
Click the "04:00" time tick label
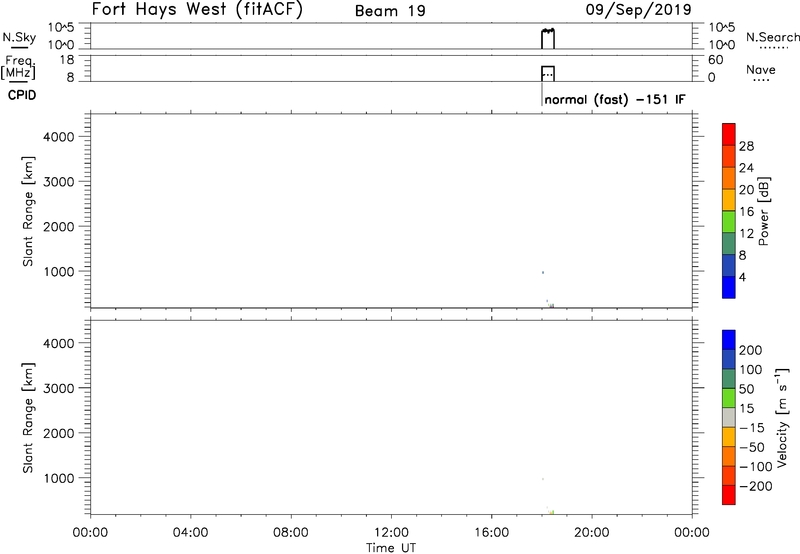point(190,533)
